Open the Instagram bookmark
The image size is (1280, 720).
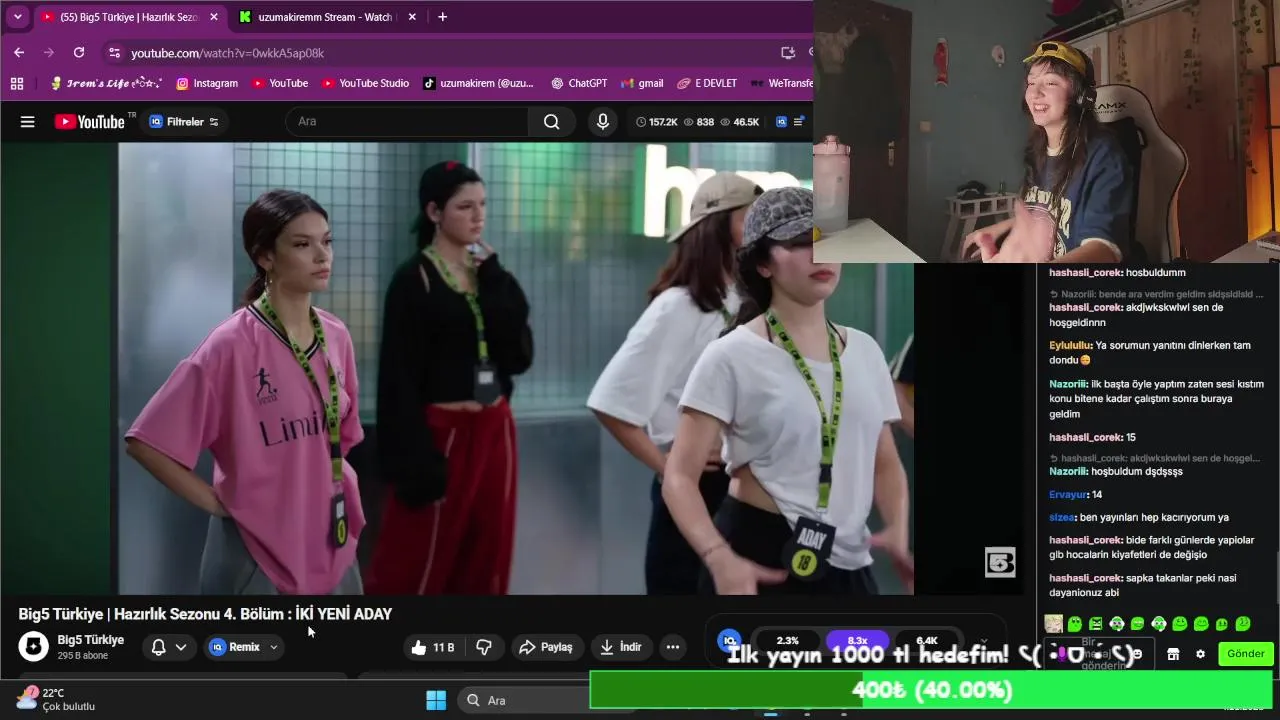tap(207, 83)
